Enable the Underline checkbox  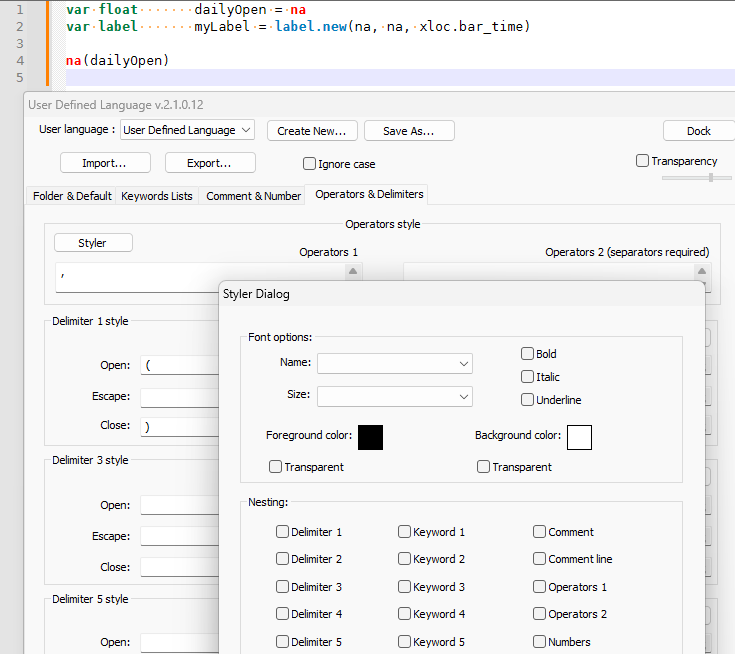pyautogui.click(x=527, y=399)
